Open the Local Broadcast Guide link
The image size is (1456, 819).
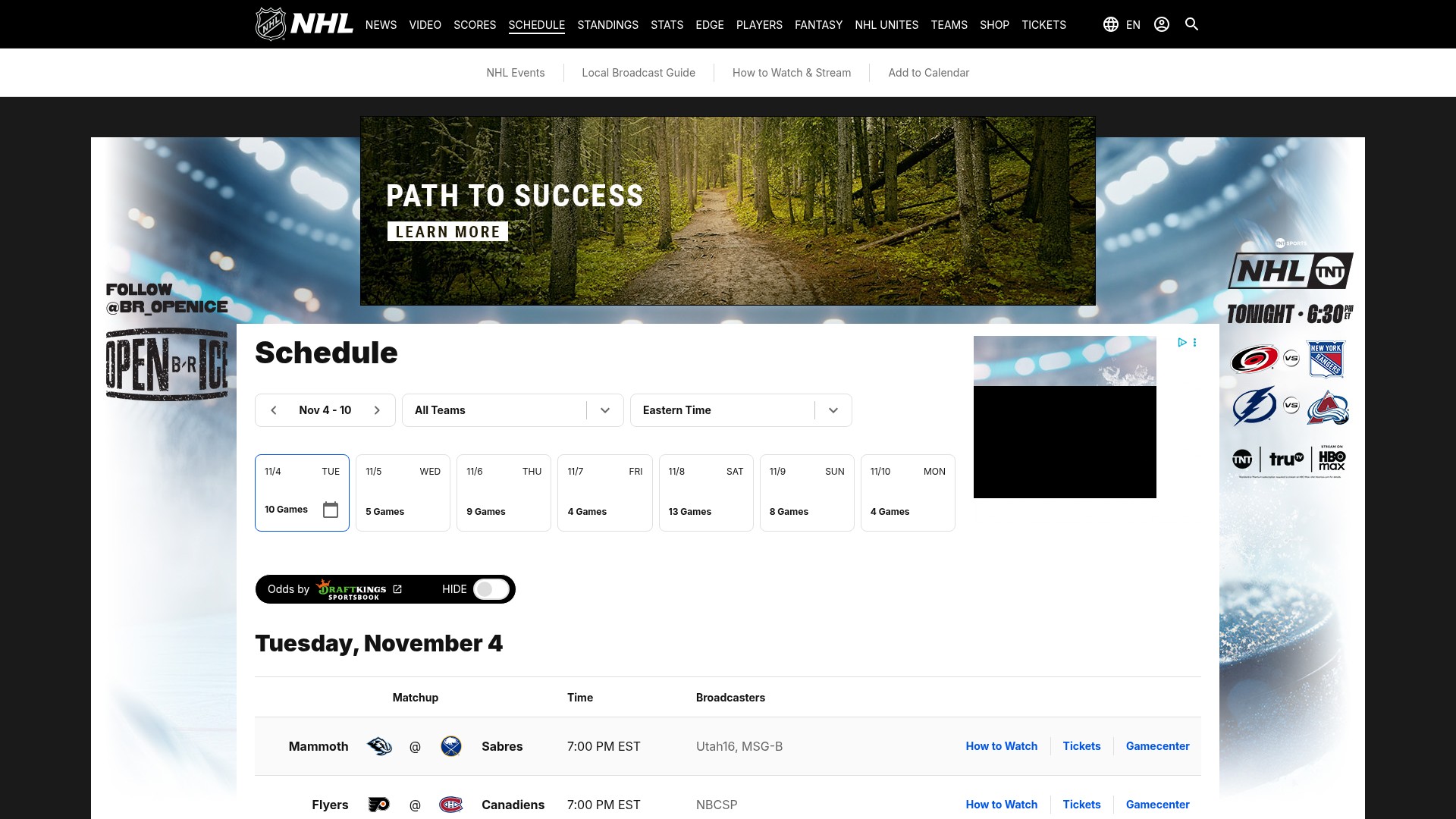pyautogui.click(x=639, y=73)
